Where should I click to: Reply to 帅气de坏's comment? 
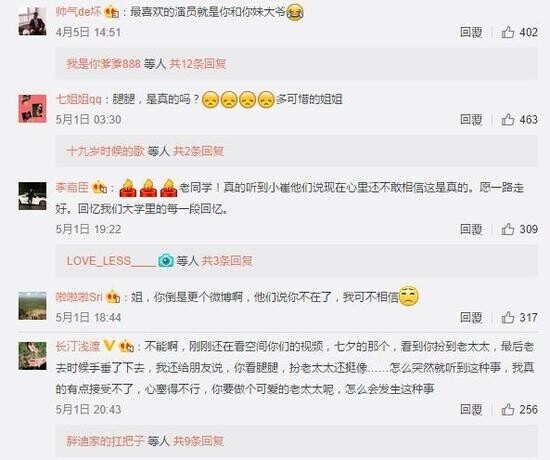click(471, 32)
